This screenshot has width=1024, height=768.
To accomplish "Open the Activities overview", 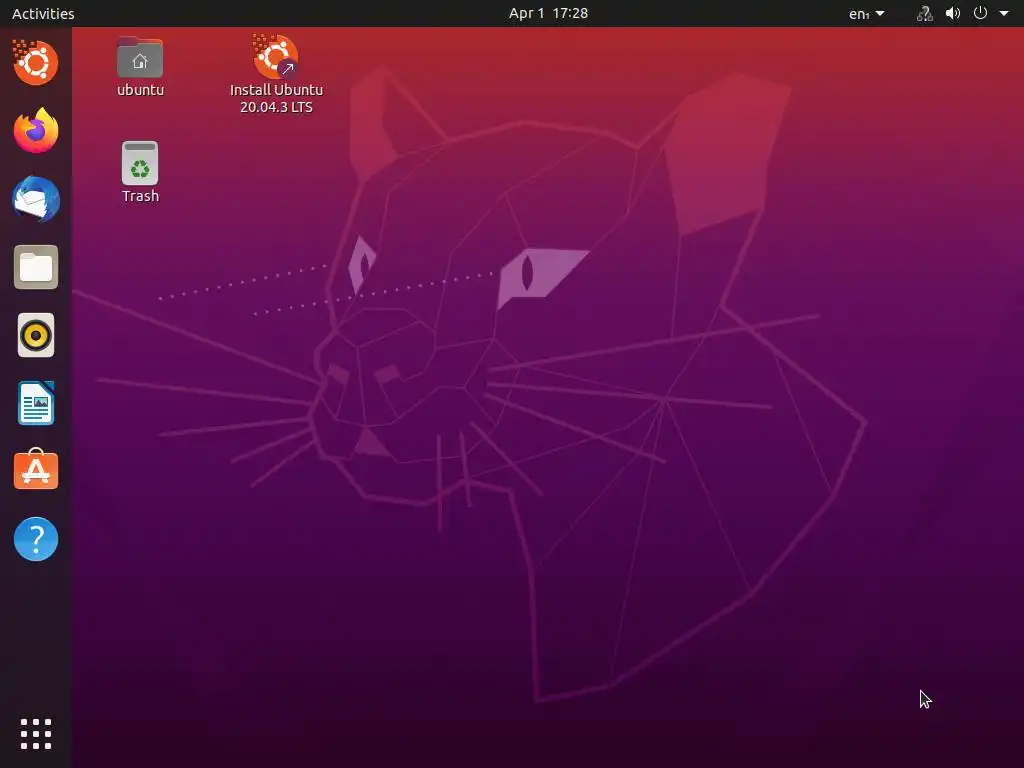I will tap(43, 13).
